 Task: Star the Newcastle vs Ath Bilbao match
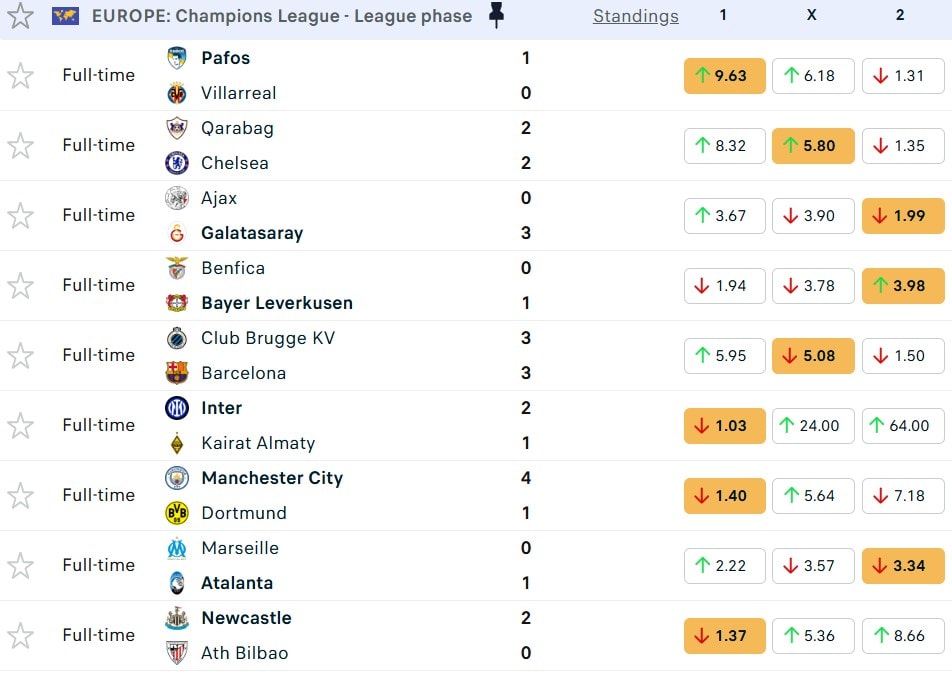tap(20, 635)
